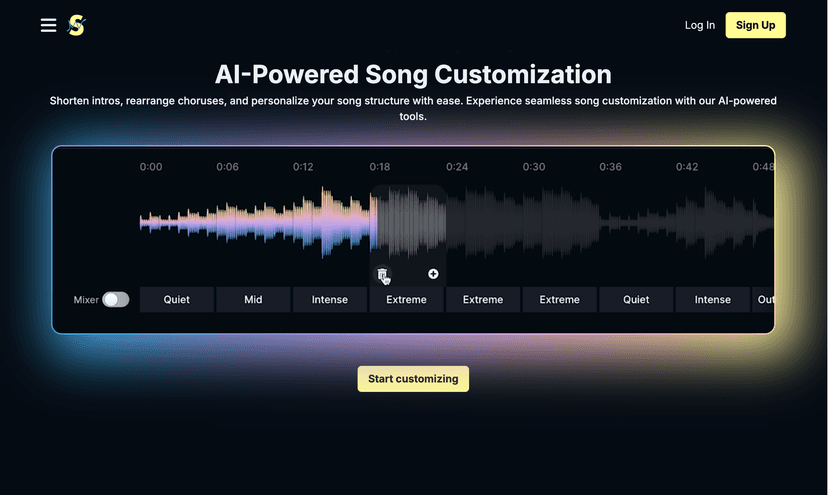
Task: Select the Quiet segment under the 0:36 marker
Action: [636, 300]
